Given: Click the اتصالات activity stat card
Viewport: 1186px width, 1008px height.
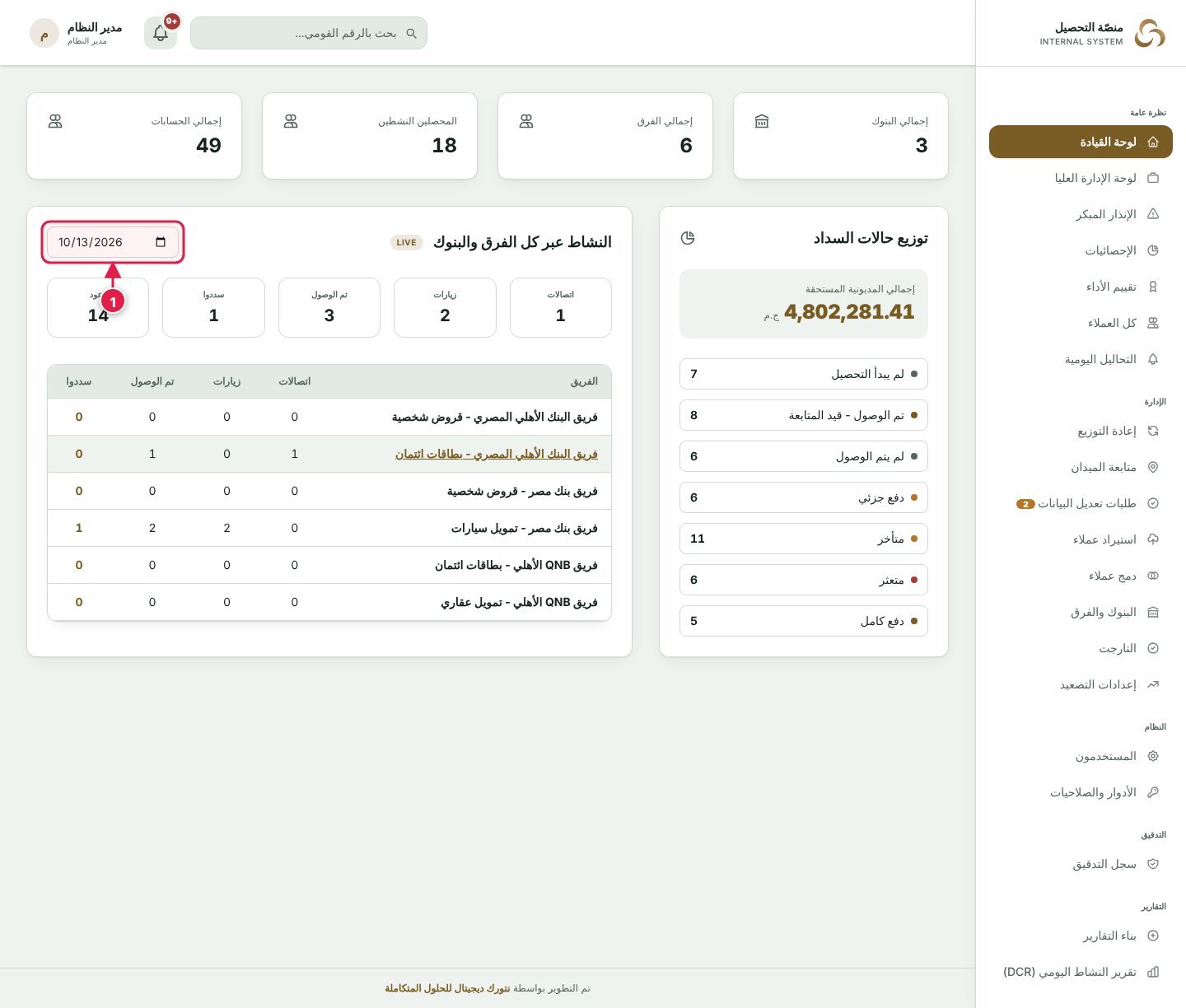Looking at the screenshot, I should [561, 307].
